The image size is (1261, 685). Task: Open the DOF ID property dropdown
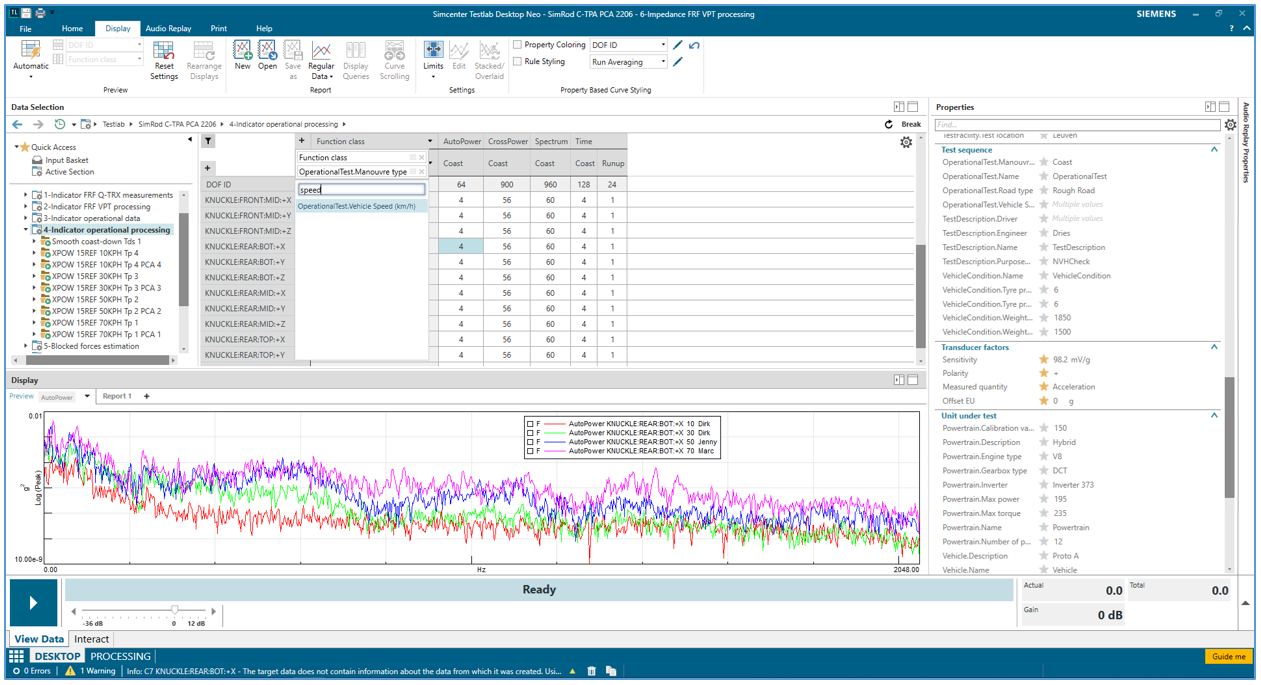tap(665, 44)
